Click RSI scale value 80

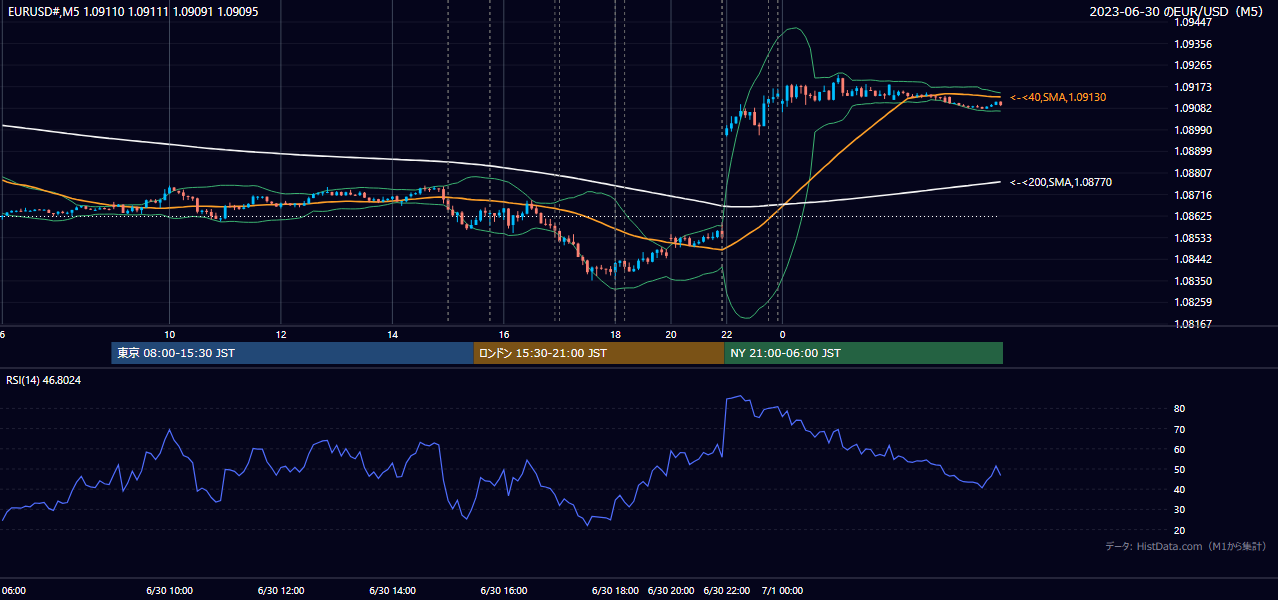[x=1180, y=409]
